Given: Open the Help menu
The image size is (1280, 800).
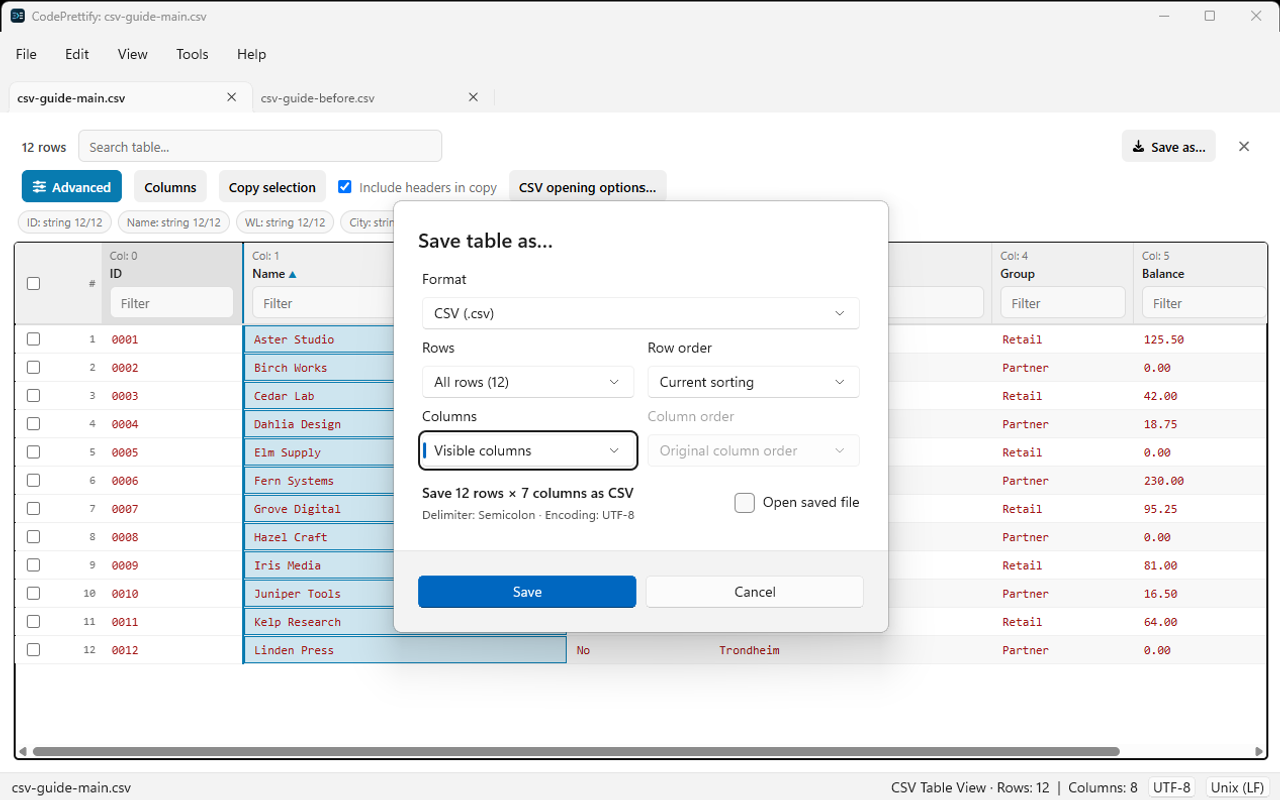Looking at the screenshot, I should [252, 54].
